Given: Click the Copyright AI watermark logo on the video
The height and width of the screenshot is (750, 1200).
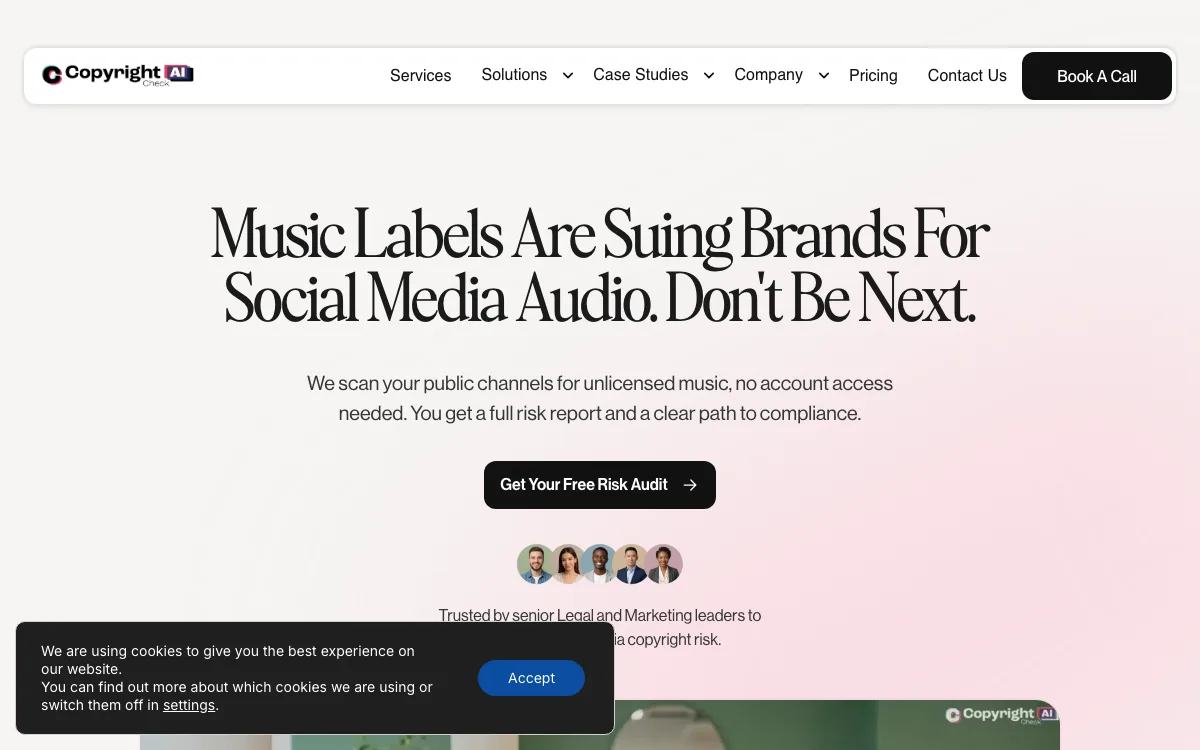Looking at the screenshot, I should point(1001,715).
